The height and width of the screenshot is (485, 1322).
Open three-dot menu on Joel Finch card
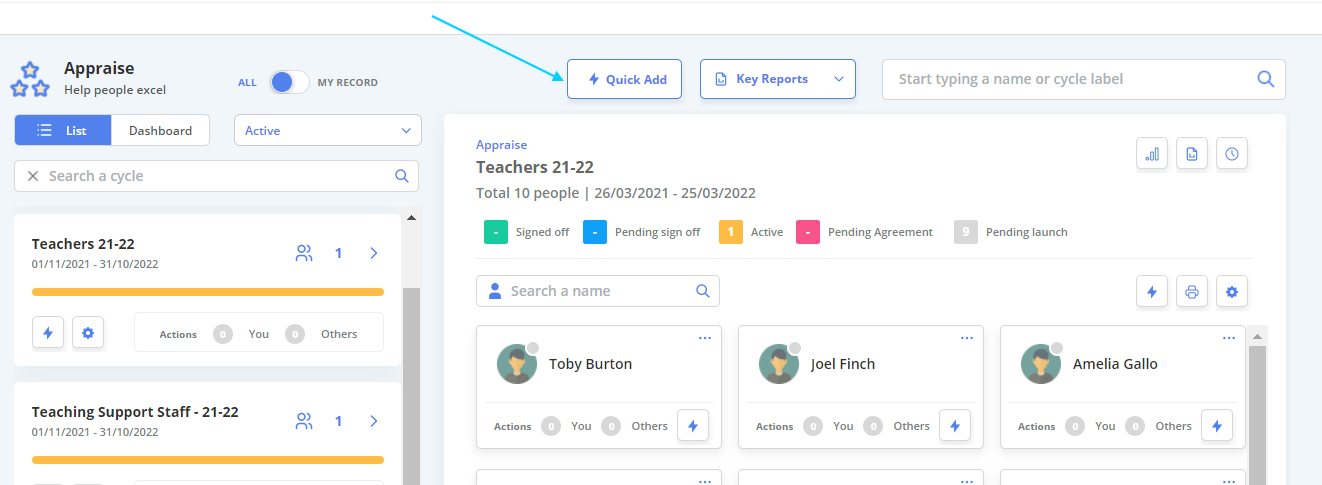967,338
